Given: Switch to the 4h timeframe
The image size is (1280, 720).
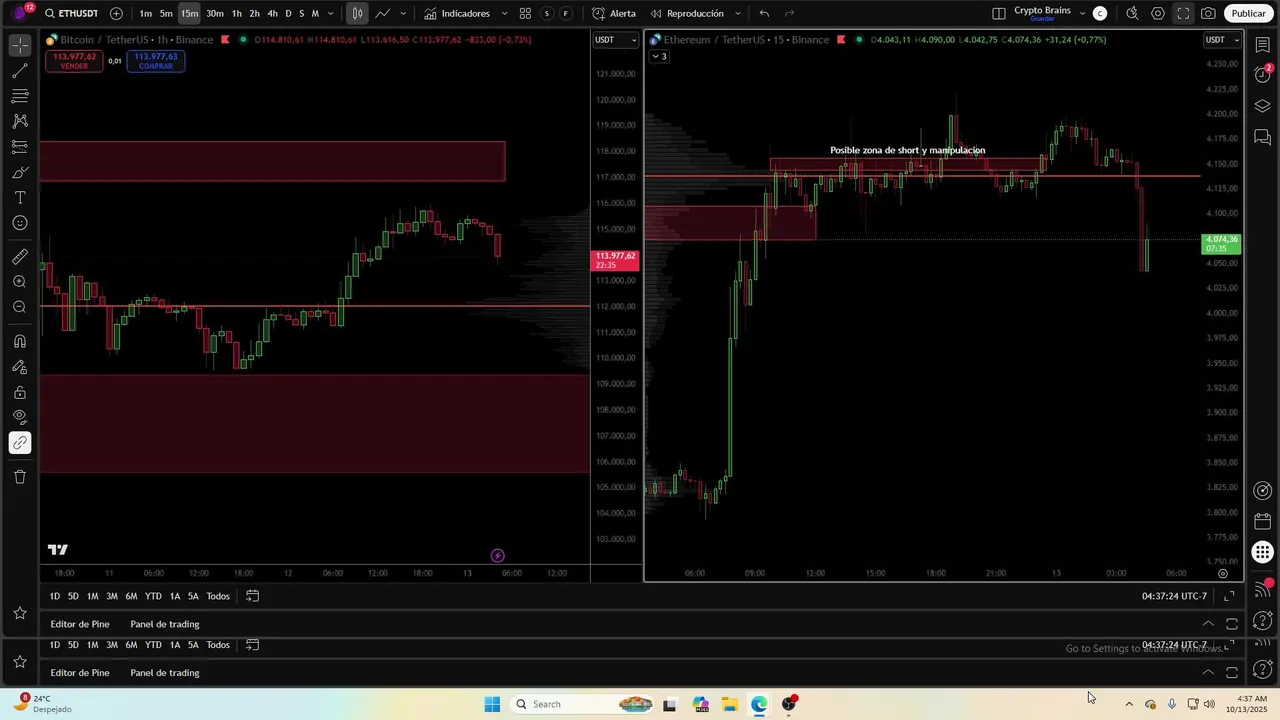Looking at the screenshot, I should point(272,13).
